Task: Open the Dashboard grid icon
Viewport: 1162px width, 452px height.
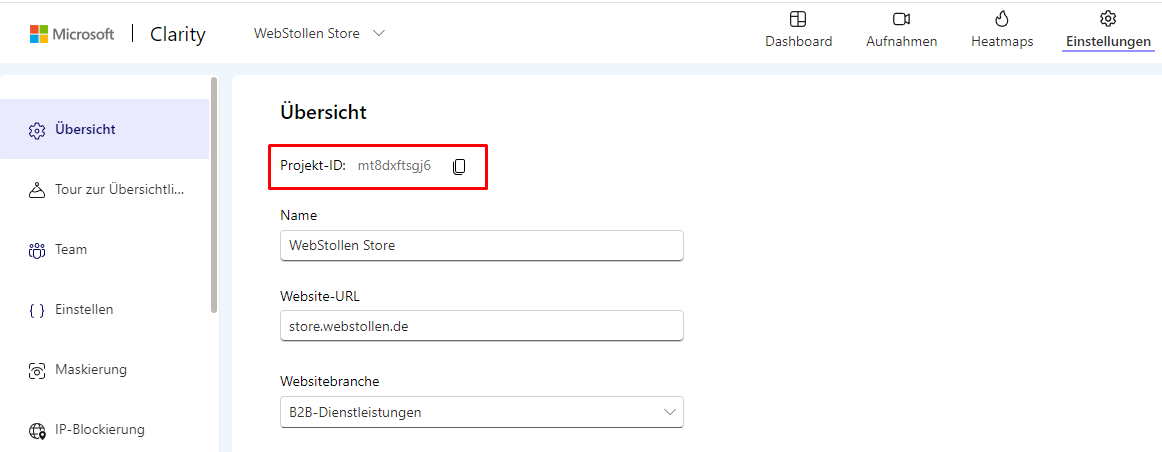Action: point(798,19)
